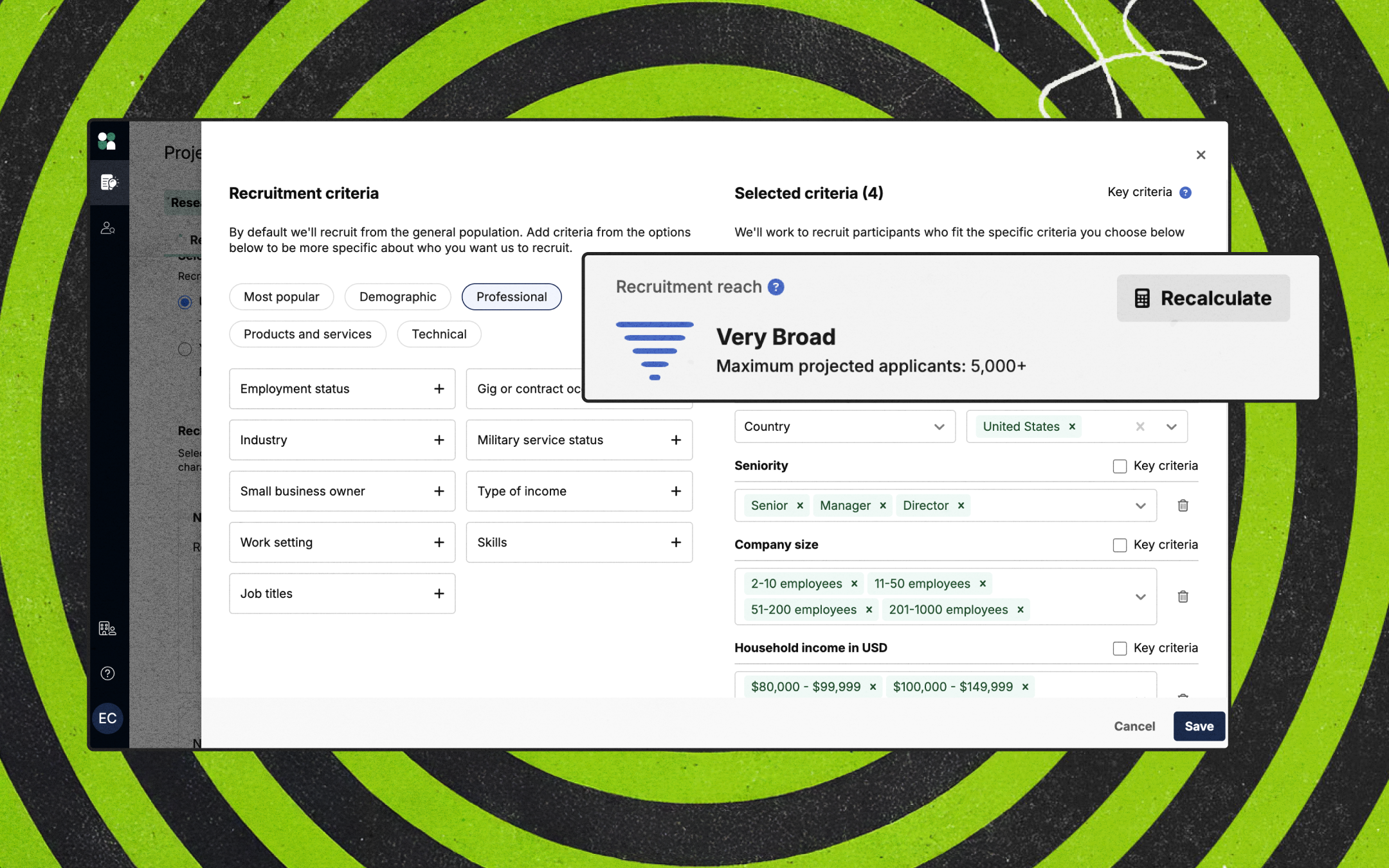Expand the Seniority options dropdown
This screenshot has height=868, width=1389.
point(1140,505)
